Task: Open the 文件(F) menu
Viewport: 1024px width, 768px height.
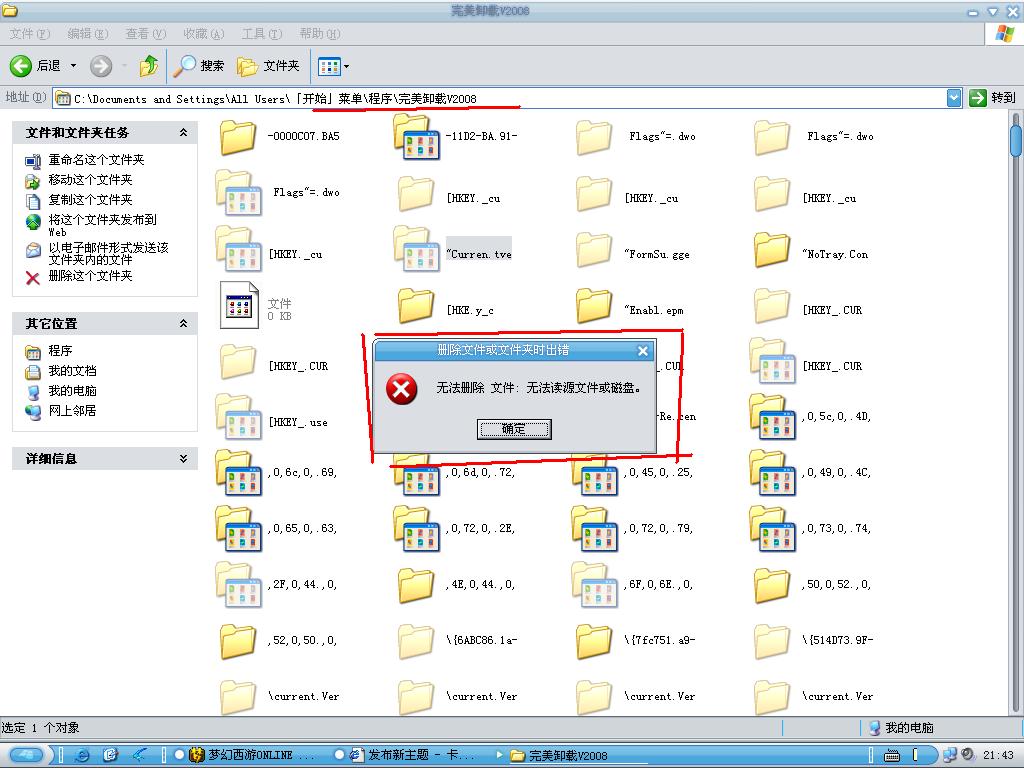Action: pyautogui.click(x=29, y=34)
